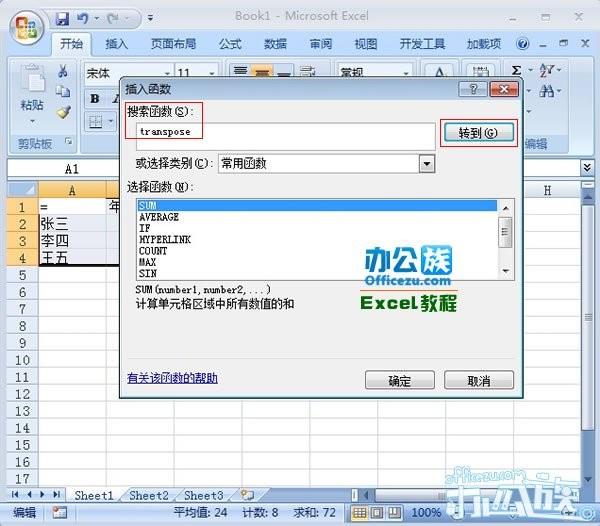Click the Cut scissors icon
The width and height of the screenshot is (600, 526).
(63, 71)
